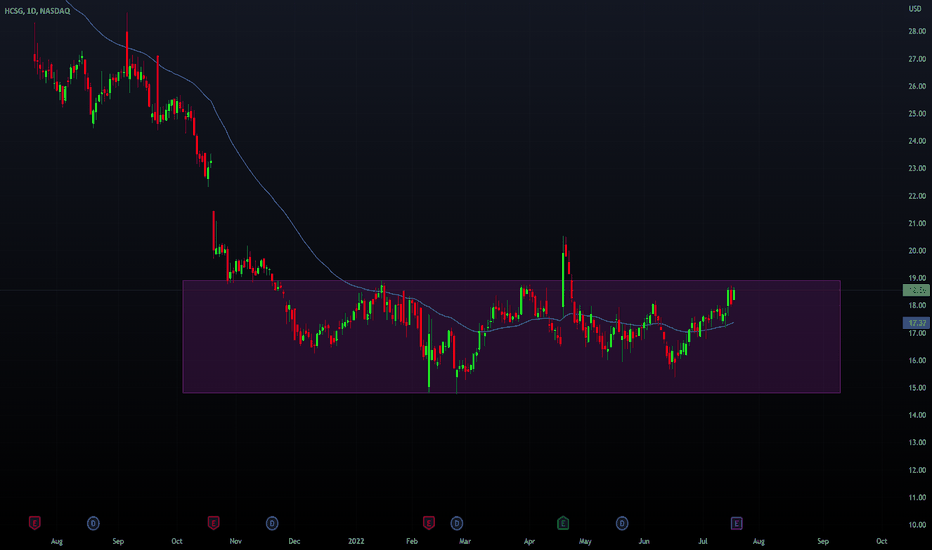Click the 22.00 price axis label
The image size is (932, 550).
coord(917,196)
